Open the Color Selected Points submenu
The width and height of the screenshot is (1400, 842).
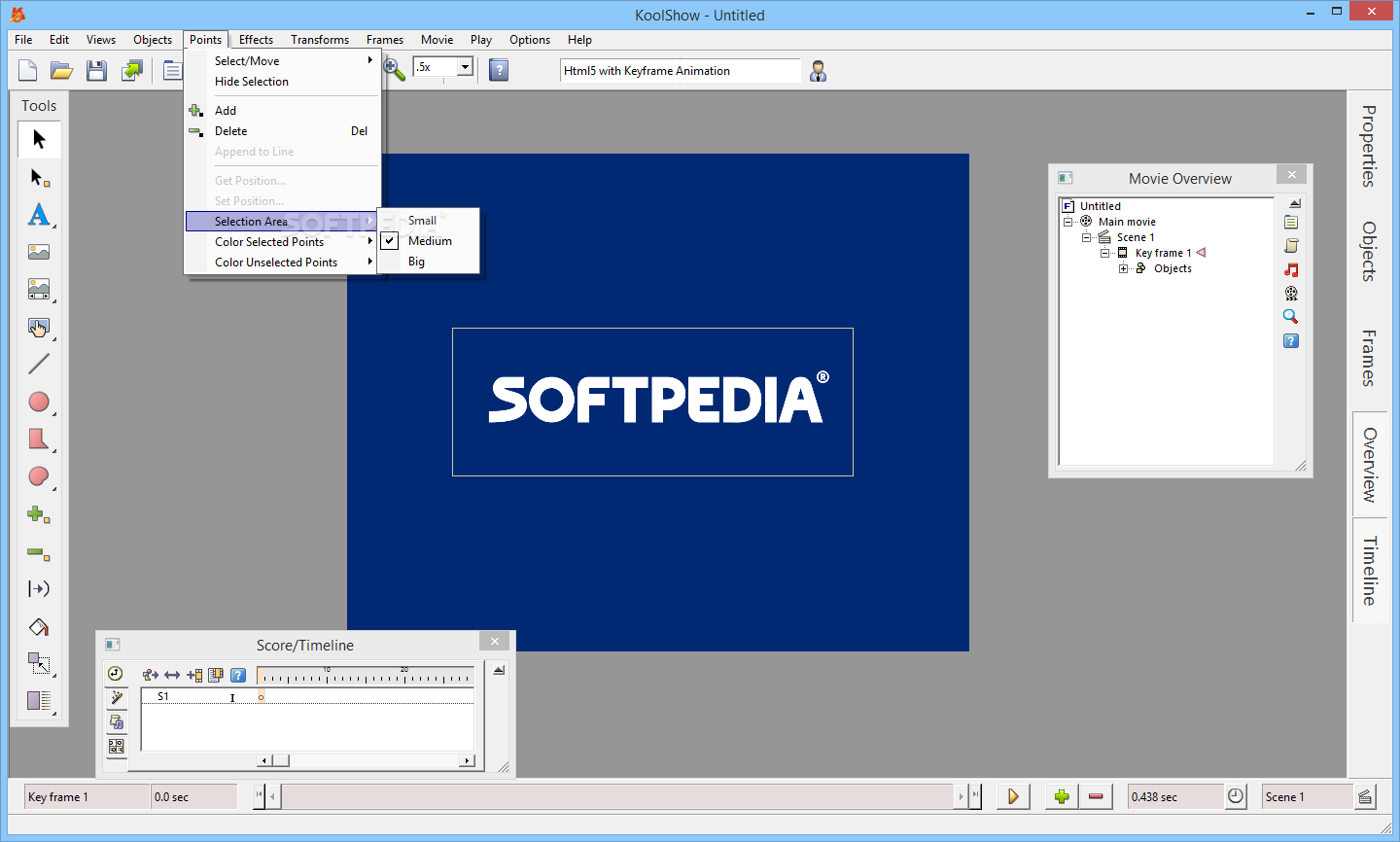[282, 242]
